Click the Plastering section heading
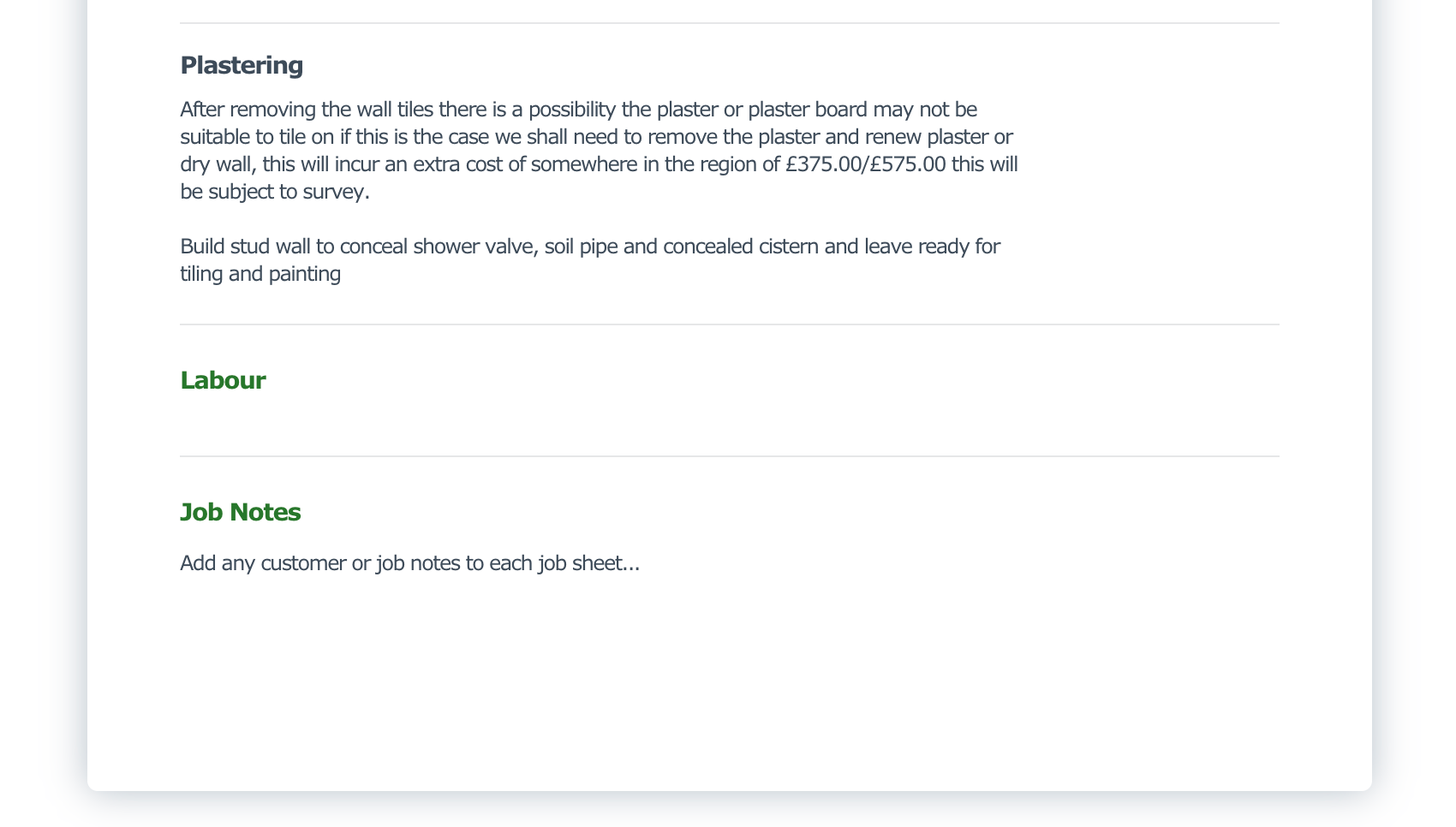1456x827 pixels. pos(242,66)
